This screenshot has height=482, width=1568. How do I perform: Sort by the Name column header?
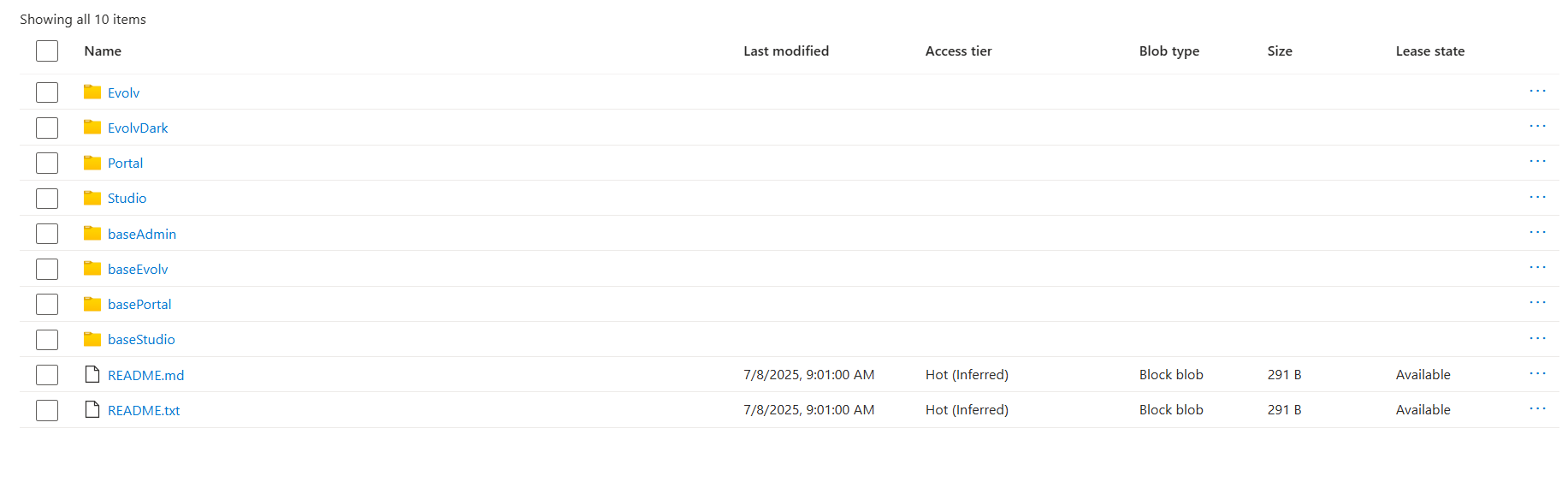[x=103, y=51]
